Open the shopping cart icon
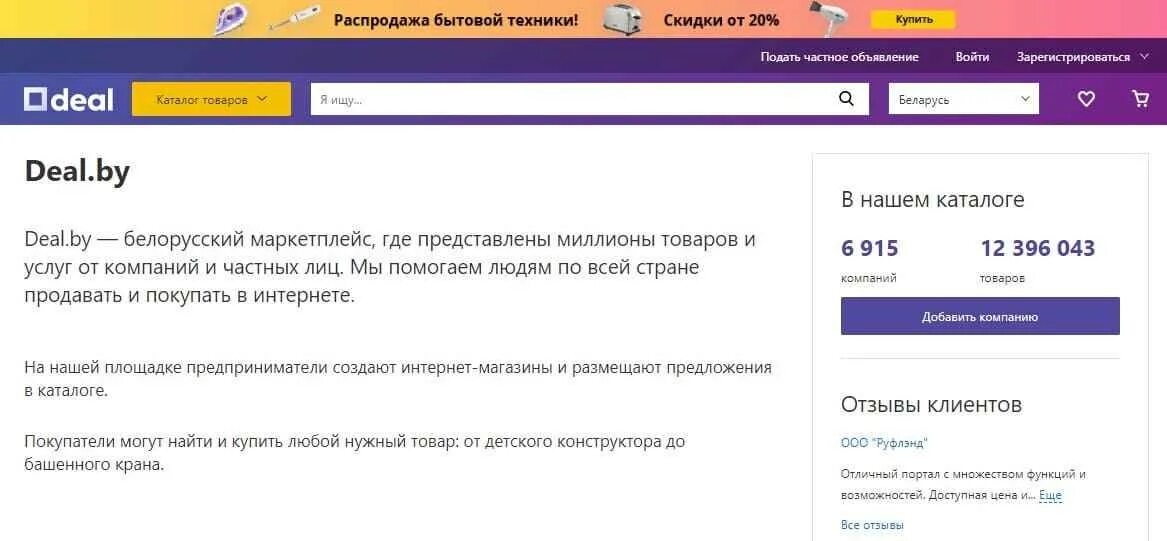The image size is (1167, 541). pyautogui.click(x=1140, y=99)
